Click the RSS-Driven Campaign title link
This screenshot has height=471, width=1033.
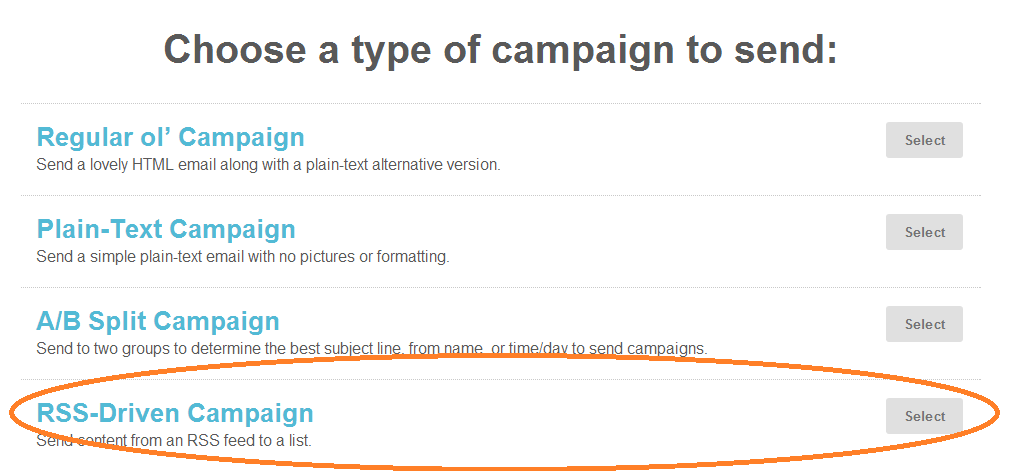point(175,413)
